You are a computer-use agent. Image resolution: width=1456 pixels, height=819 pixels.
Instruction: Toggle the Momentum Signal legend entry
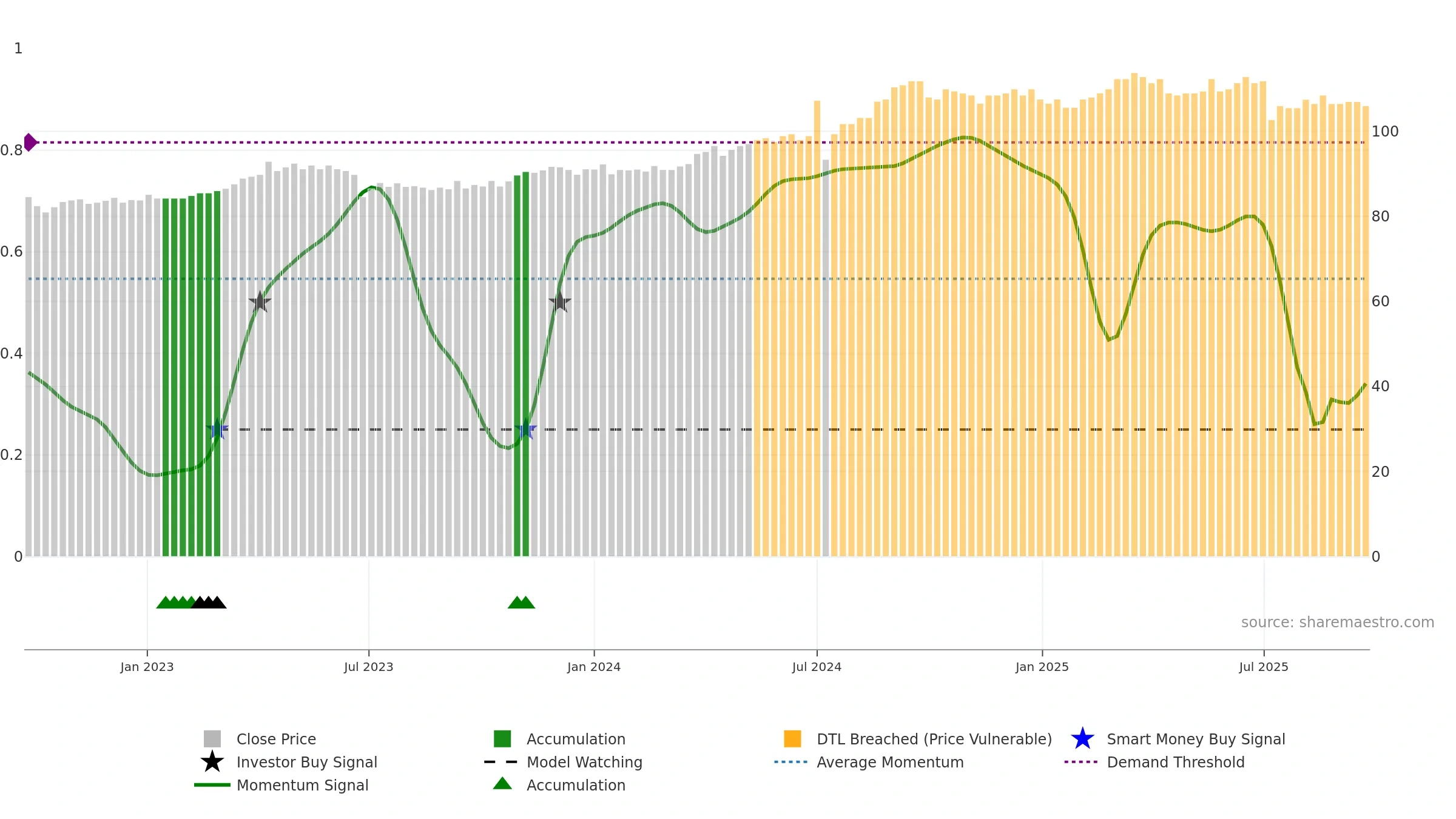[x=281, y=785]
